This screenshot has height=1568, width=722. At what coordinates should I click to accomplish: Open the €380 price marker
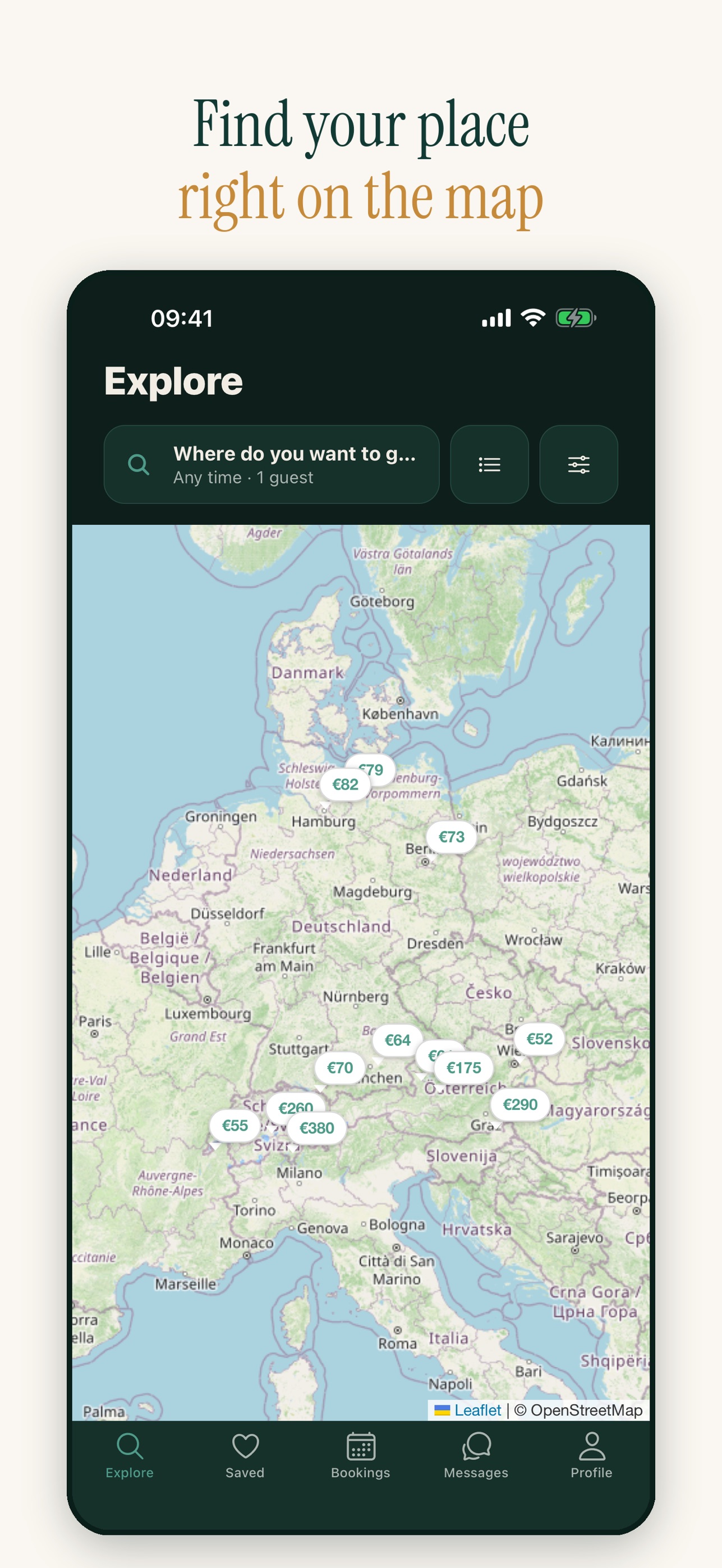(x=316, y=1128)
